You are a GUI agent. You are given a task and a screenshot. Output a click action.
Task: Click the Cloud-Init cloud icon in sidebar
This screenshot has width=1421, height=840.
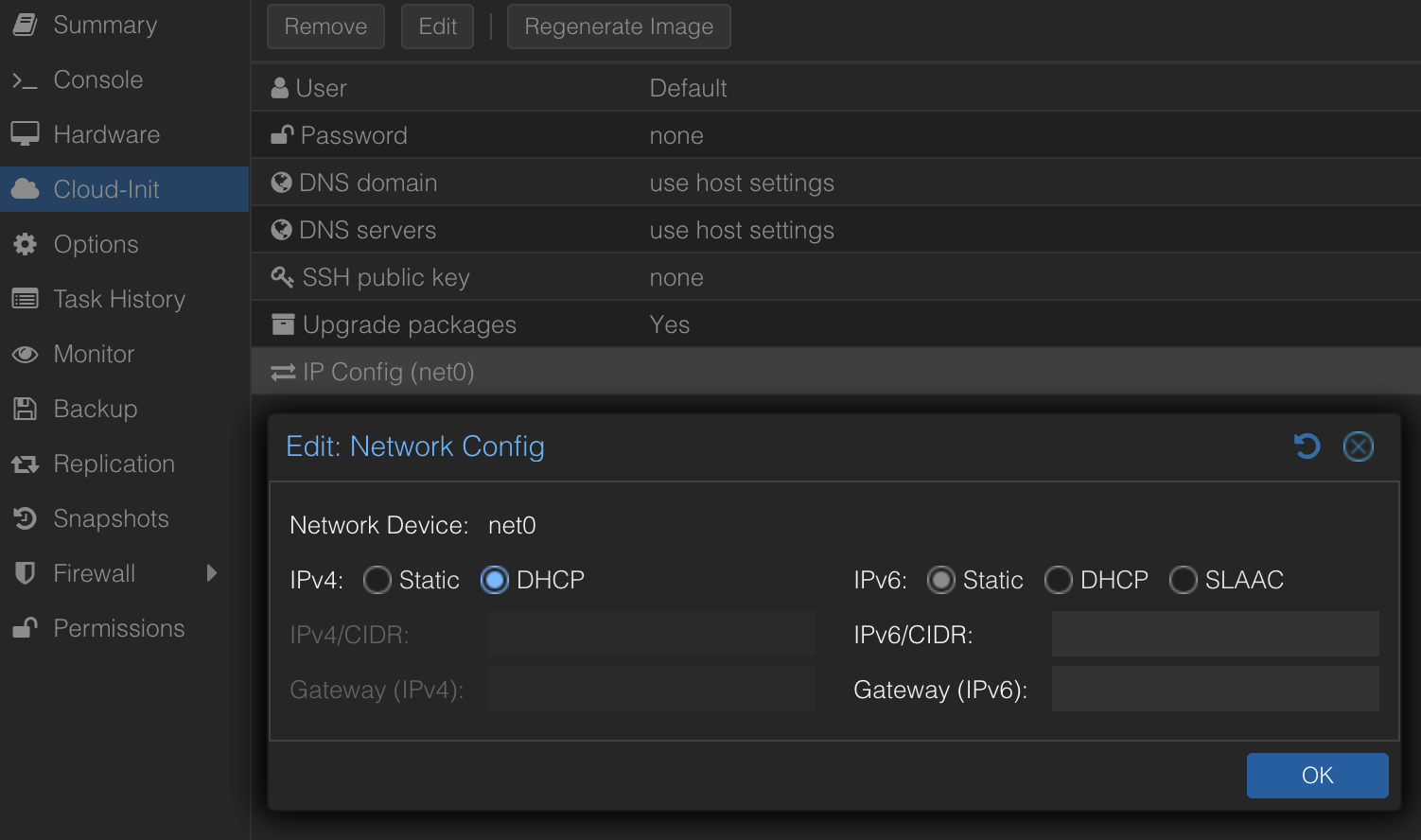point(26,189)
